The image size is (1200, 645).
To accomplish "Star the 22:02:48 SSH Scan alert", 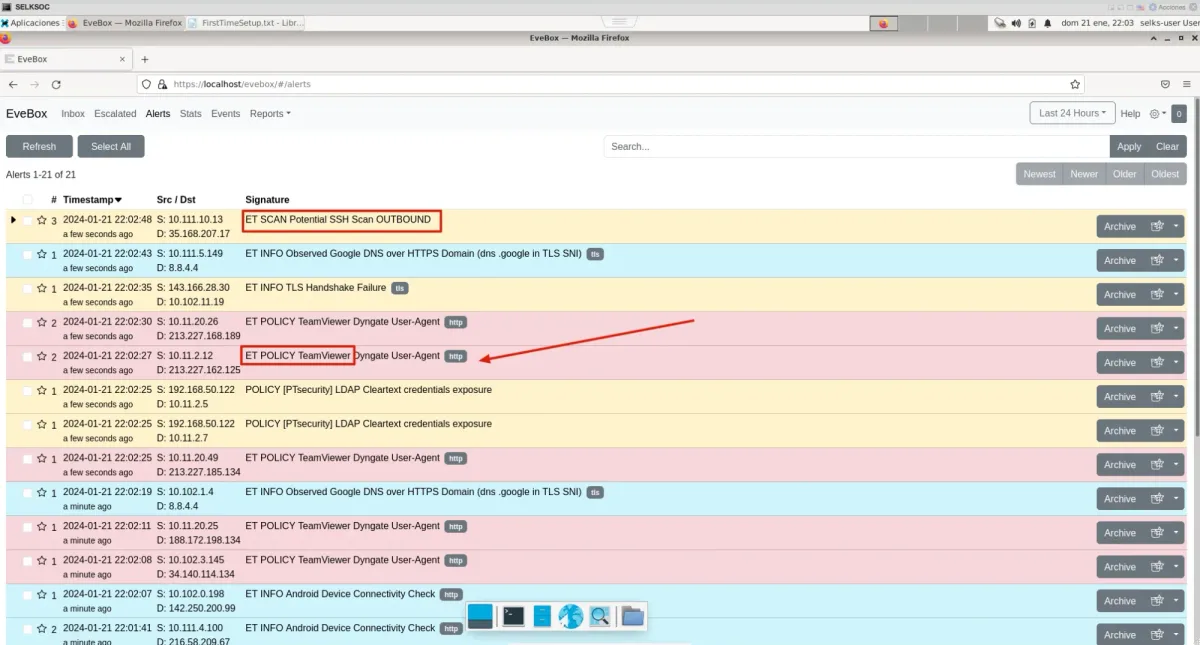I will (42, 220).
